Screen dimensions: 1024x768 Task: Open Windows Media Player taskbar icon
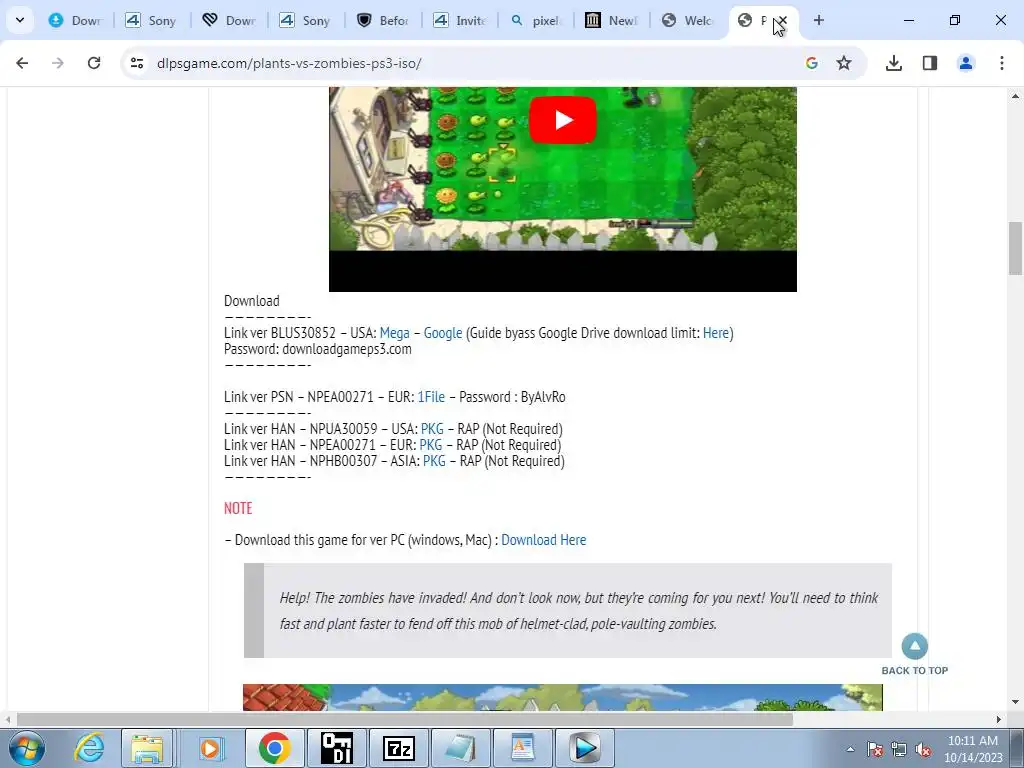pyautogui.click(x=210, y=748)
